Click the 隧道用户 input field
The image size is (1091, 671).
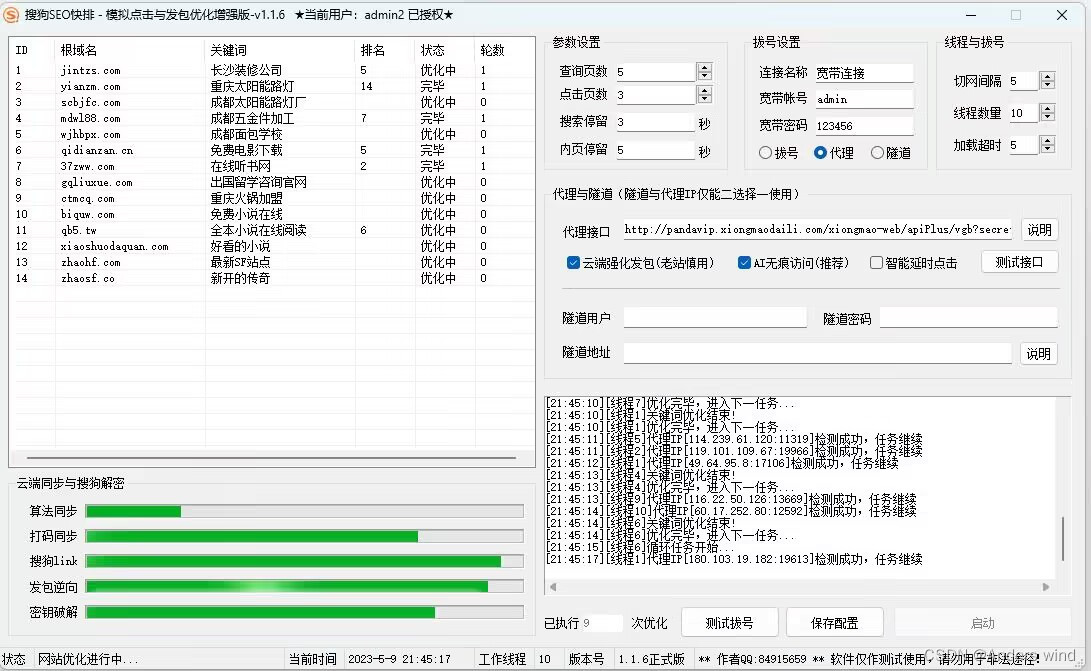715,318
